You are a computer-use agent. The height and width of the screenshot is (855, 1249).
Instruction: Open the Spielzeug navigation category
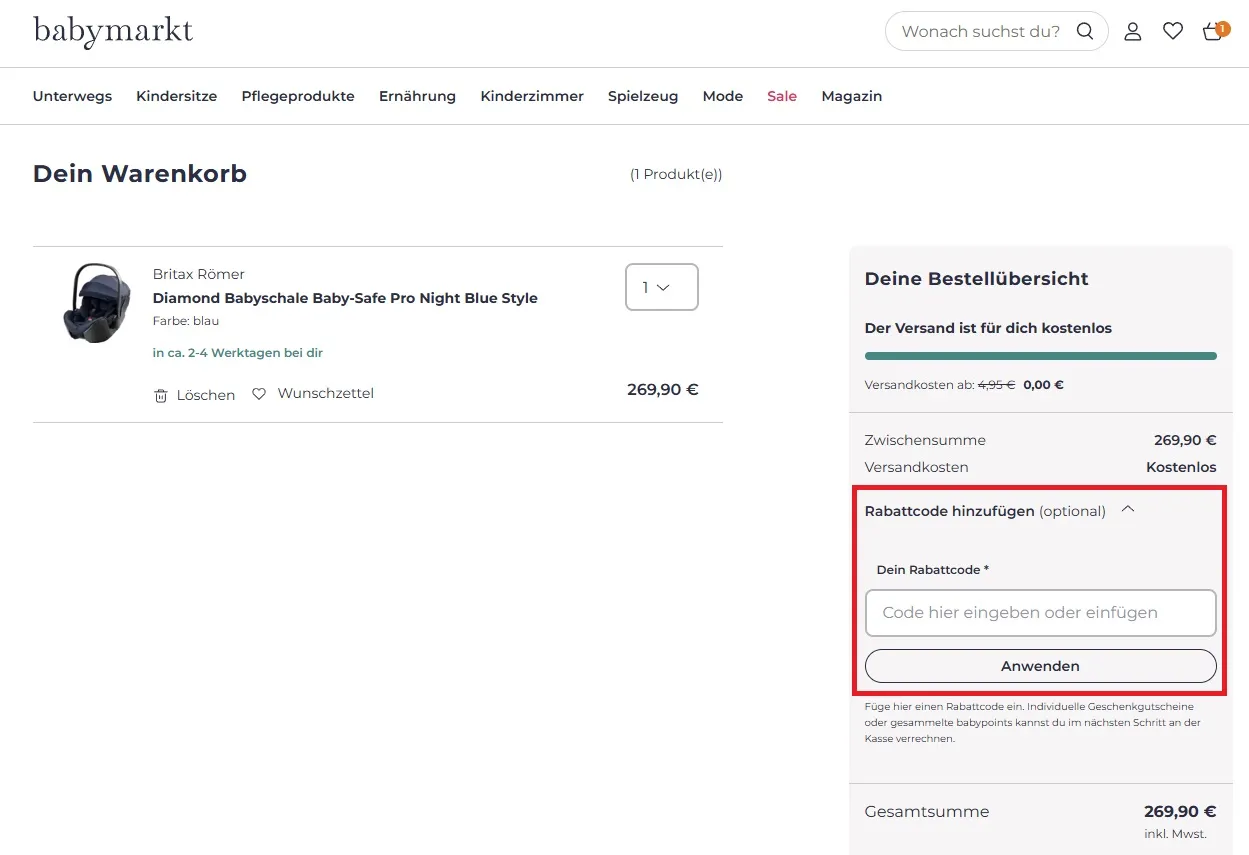pos(642,96)
